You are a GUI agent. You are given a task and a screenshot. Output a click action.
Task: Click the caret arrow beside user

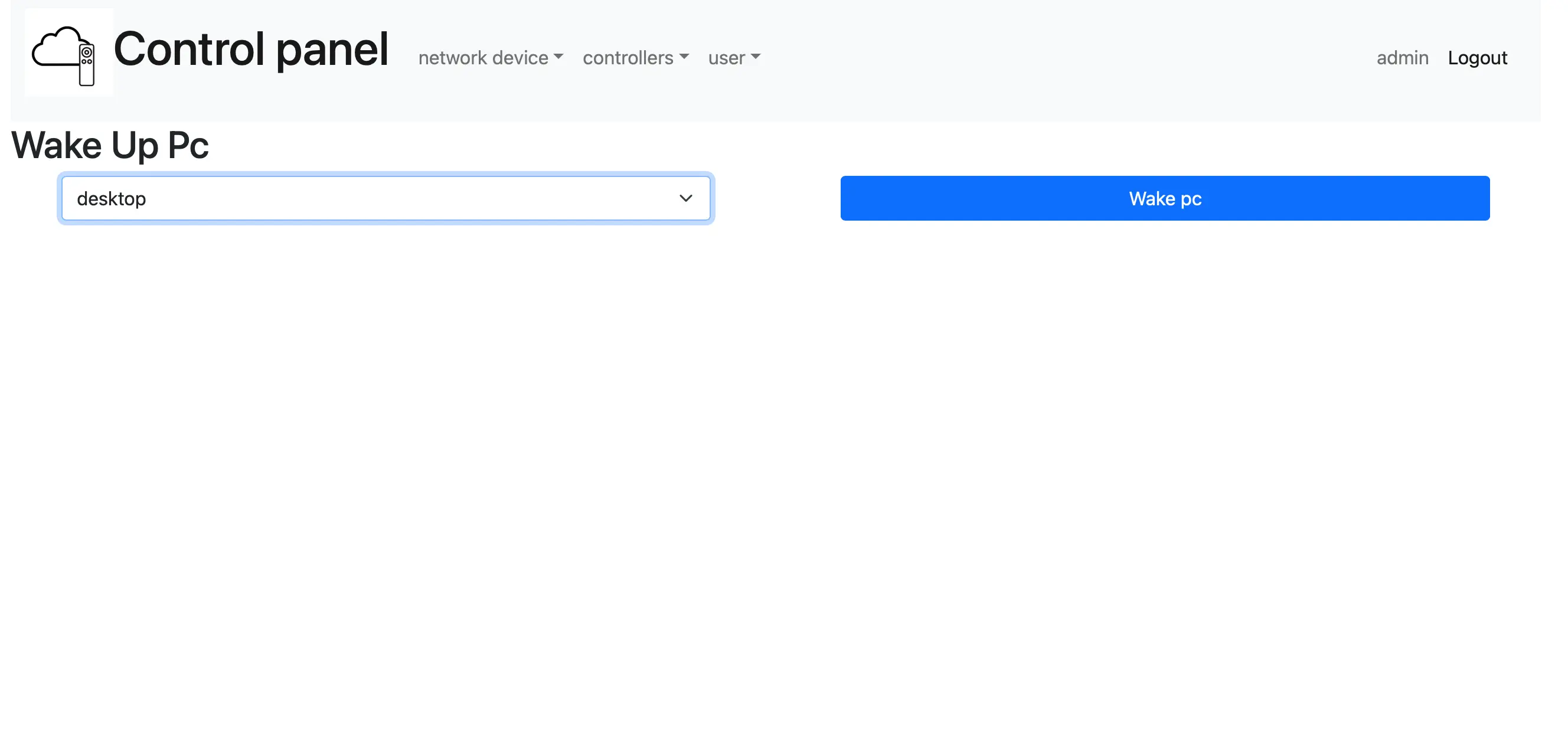(x=756, y=57)
